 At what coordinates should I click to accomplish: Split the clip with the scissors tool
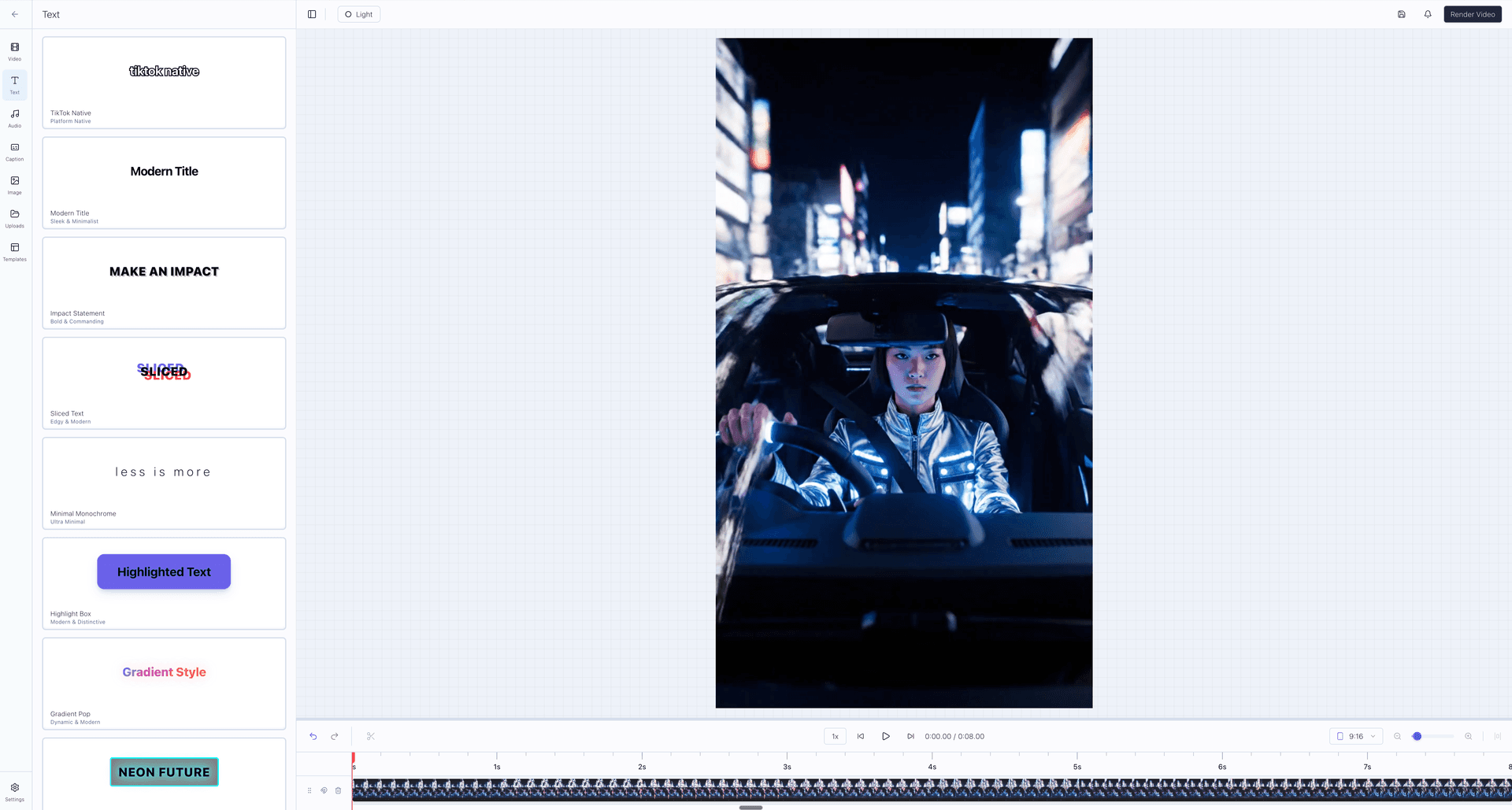(x=369, y=736)
